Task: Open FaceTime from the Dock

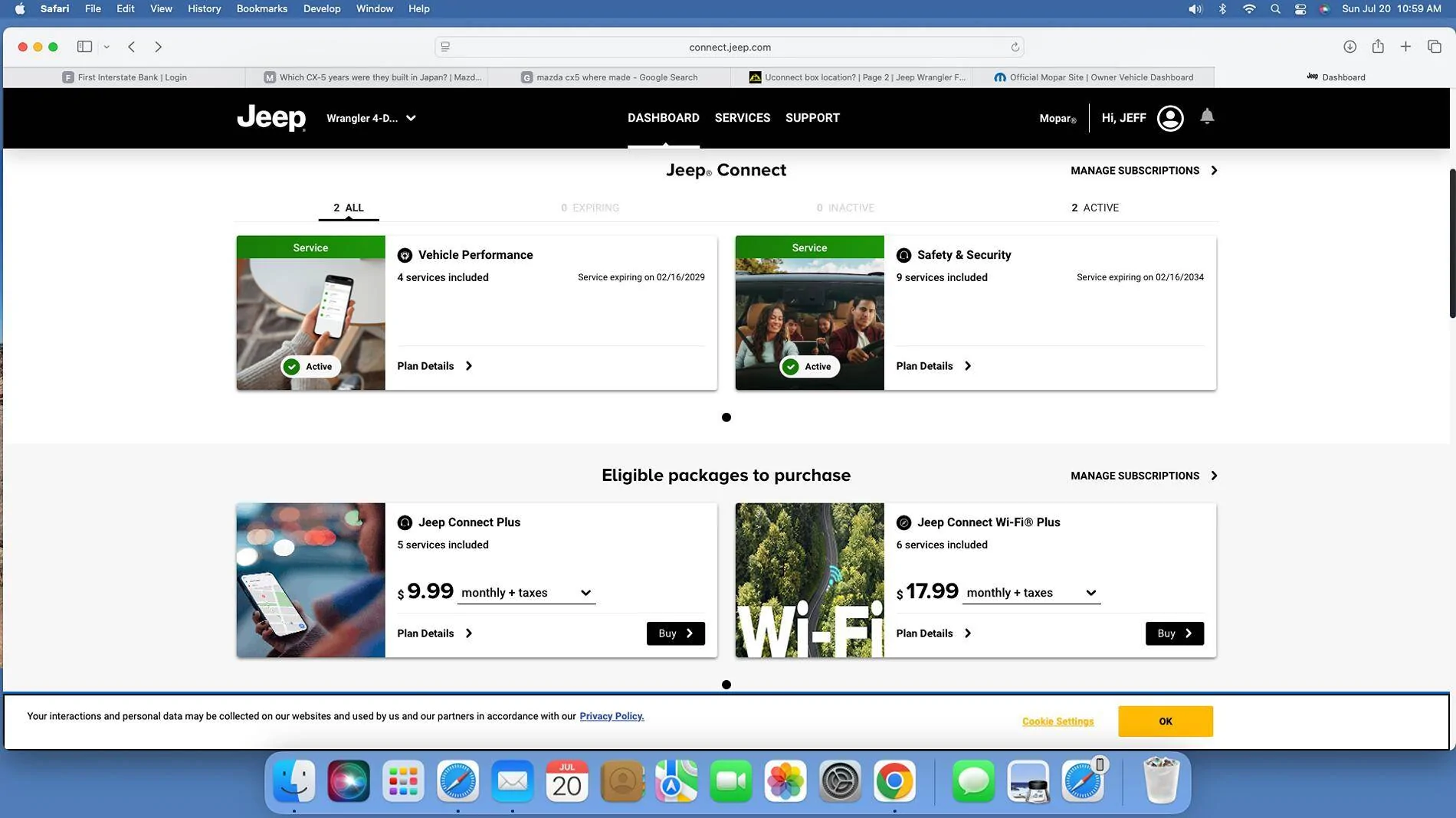Action: pyautogui.click(x=731, y=781)
